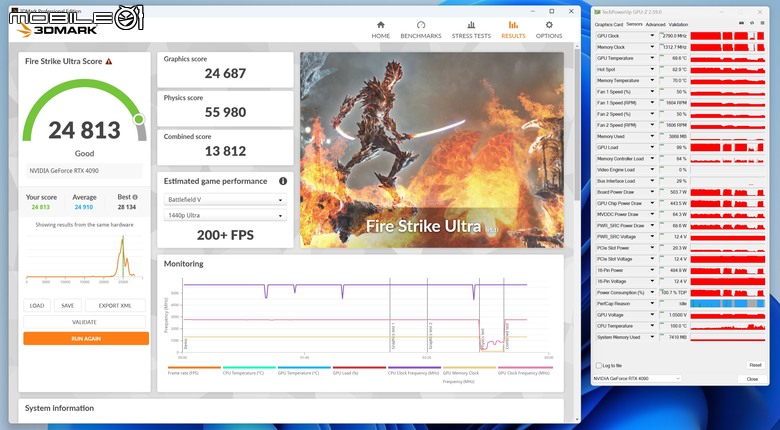Viewport: 780px width, 430px height.
Task: Toggle the GPU Load (%) legend
Action: 359,370
